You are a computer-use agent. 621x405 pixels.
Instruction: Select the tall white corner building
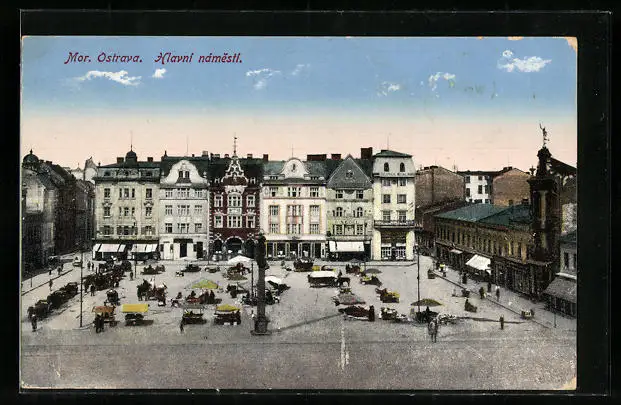(x=394, y=205)
